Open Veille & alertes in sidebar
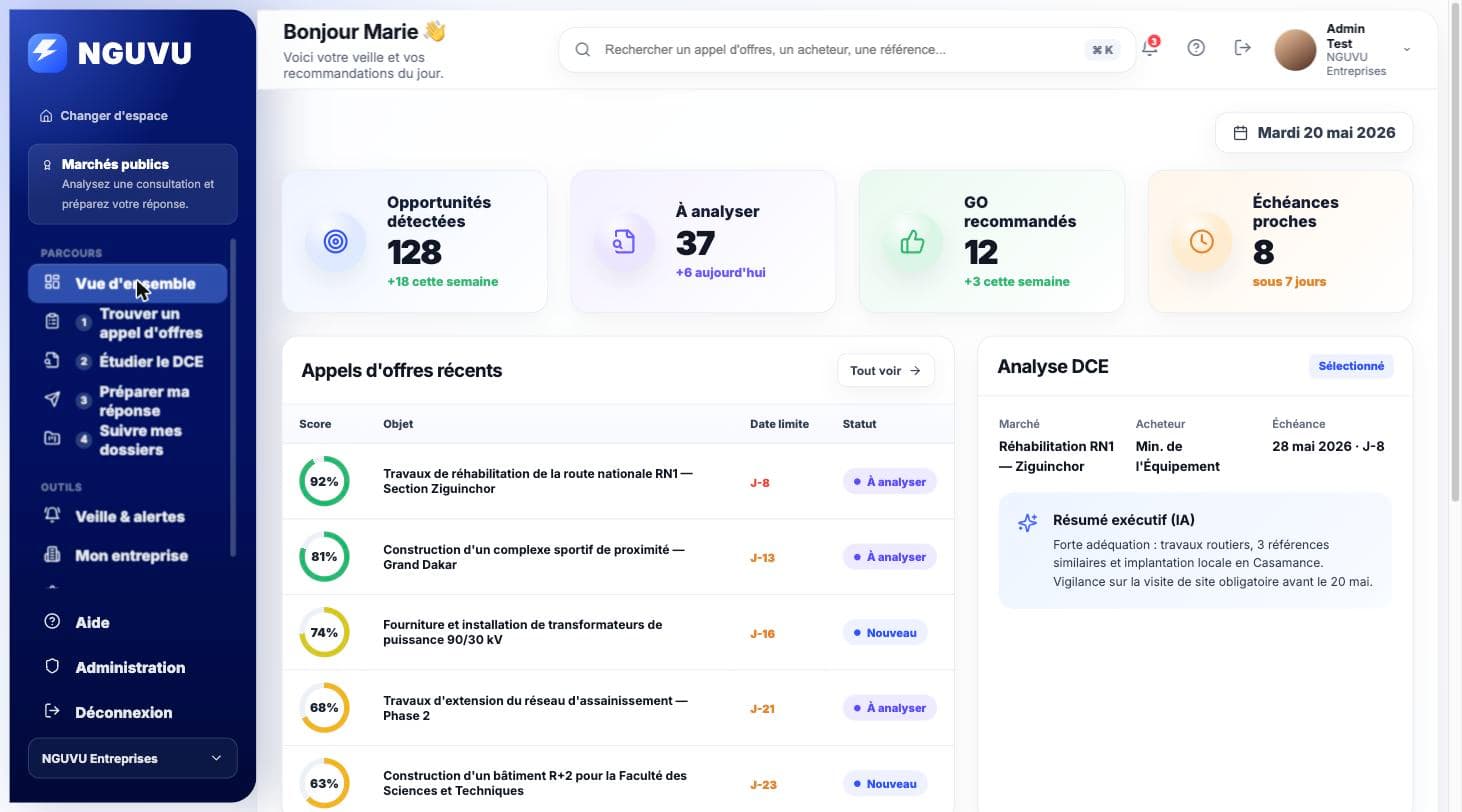Image resolution: width=1462 pixels, height=812 pixels. [128, 517]
